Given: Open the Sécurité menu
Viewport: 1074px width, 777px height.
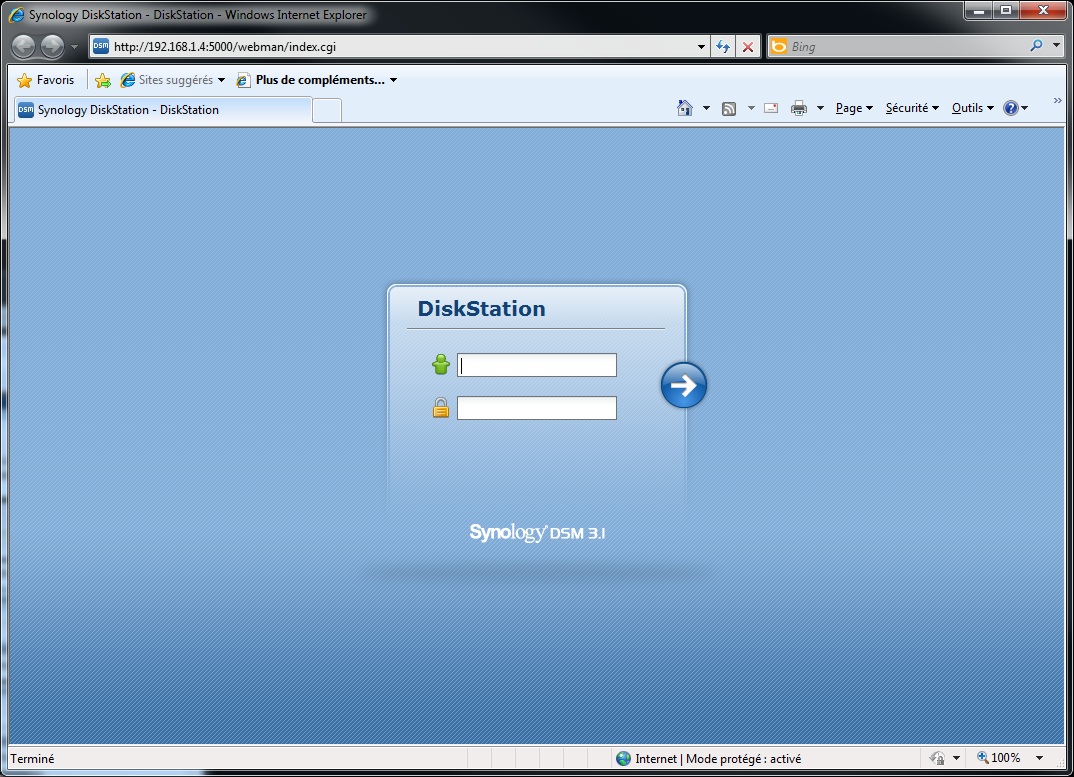Looking at the screenshot, I should coord(912,108).
